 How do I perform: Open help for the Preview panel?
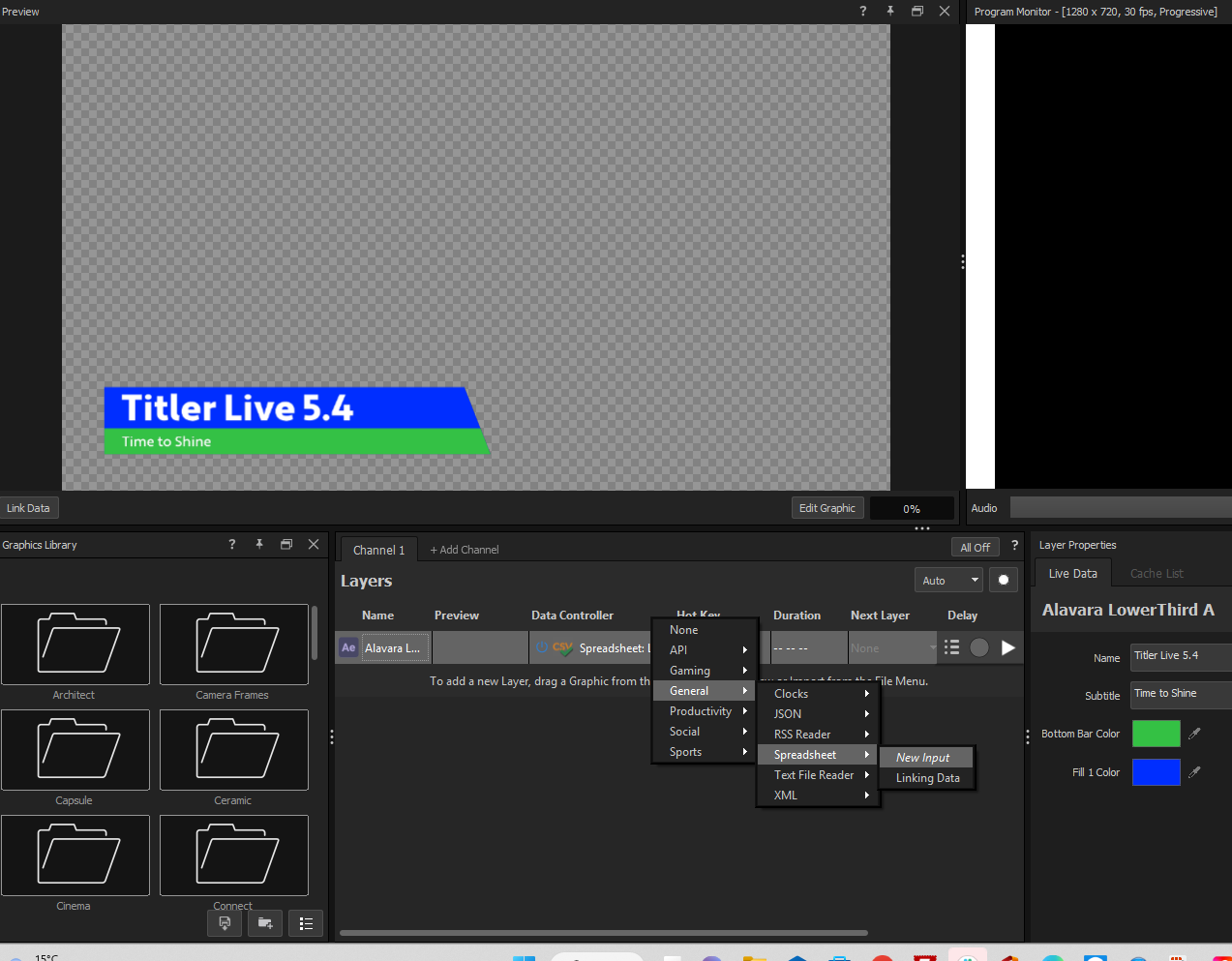(x=863, y=11)
